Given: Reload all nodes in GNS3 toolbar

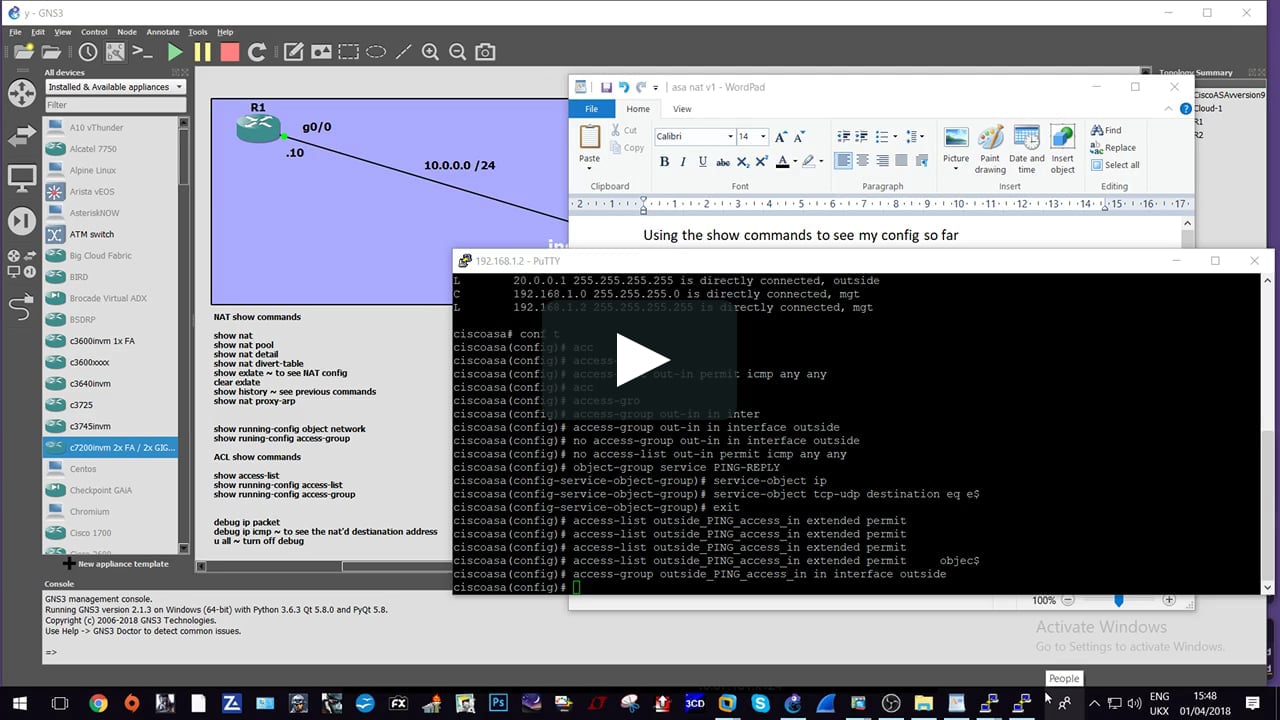Looking at the screenshot, I should (257, 52).
